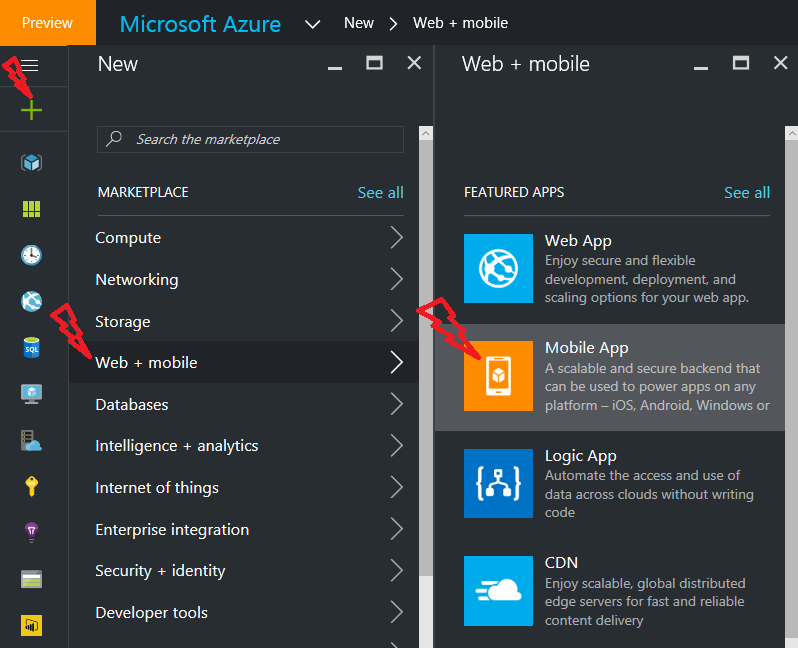Maximize the New blade
This screenshot has height=648, width=798.
pos(375,63)
